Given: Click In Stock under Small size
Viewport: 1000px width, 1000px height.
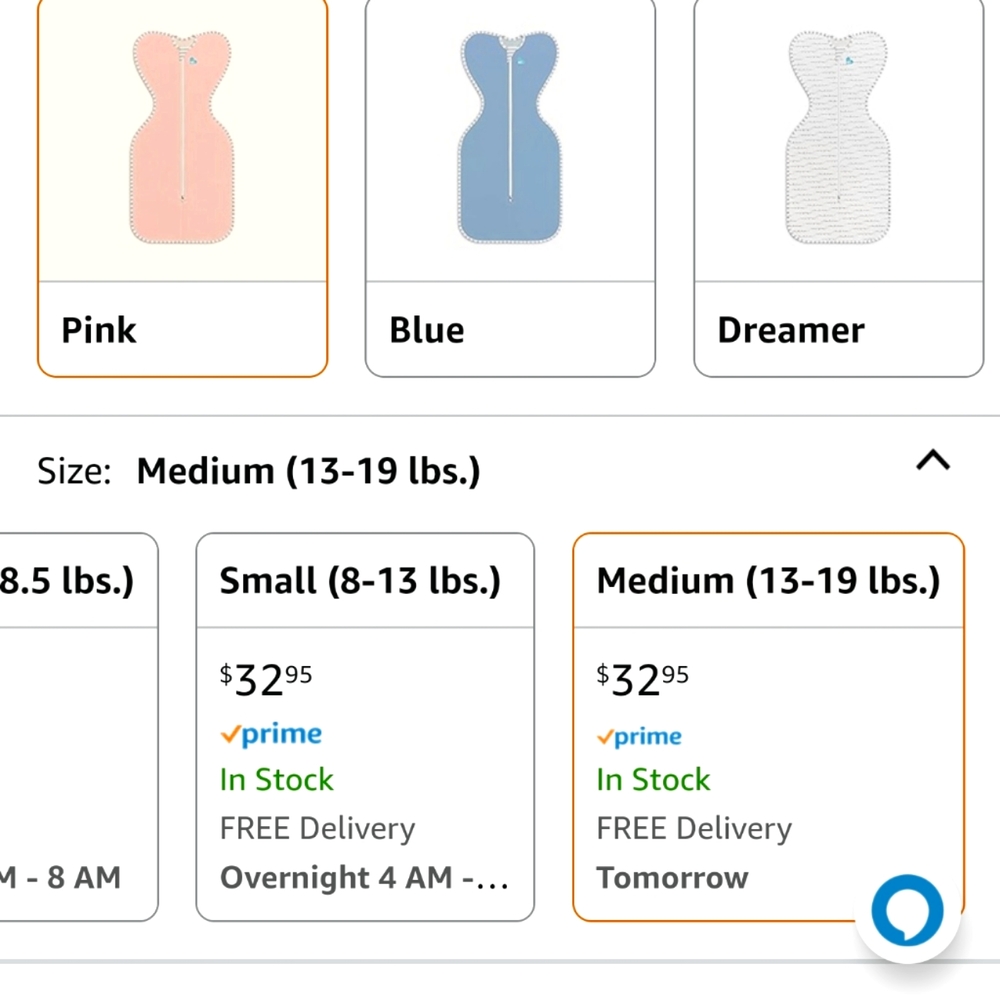Looking at the screenshot, I should click(x=277, y=779).
